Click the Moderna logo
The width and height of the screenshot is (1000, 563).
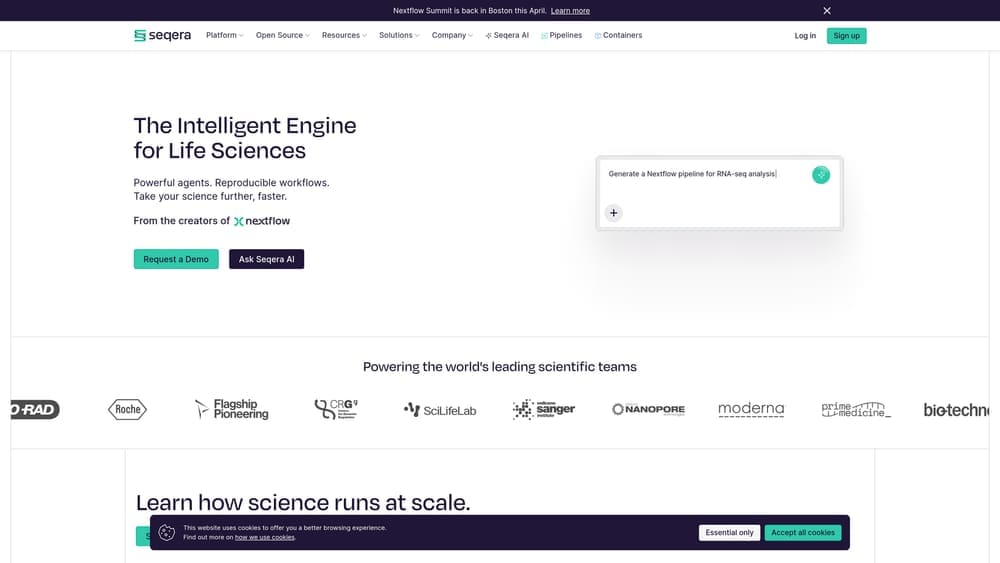click(751, 409)
